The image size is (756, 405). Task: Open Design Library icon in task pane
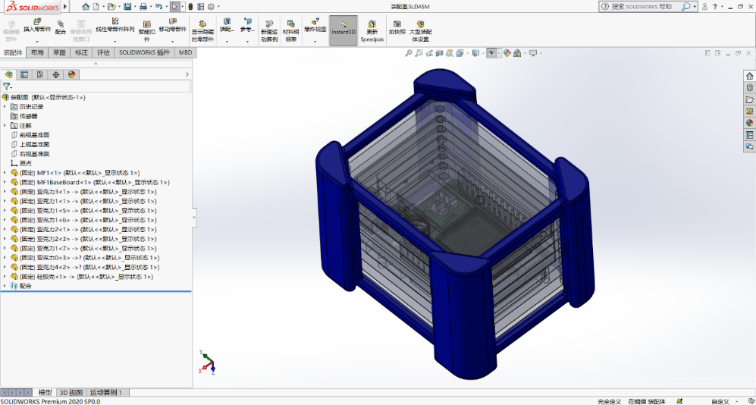tap(749, 88)
